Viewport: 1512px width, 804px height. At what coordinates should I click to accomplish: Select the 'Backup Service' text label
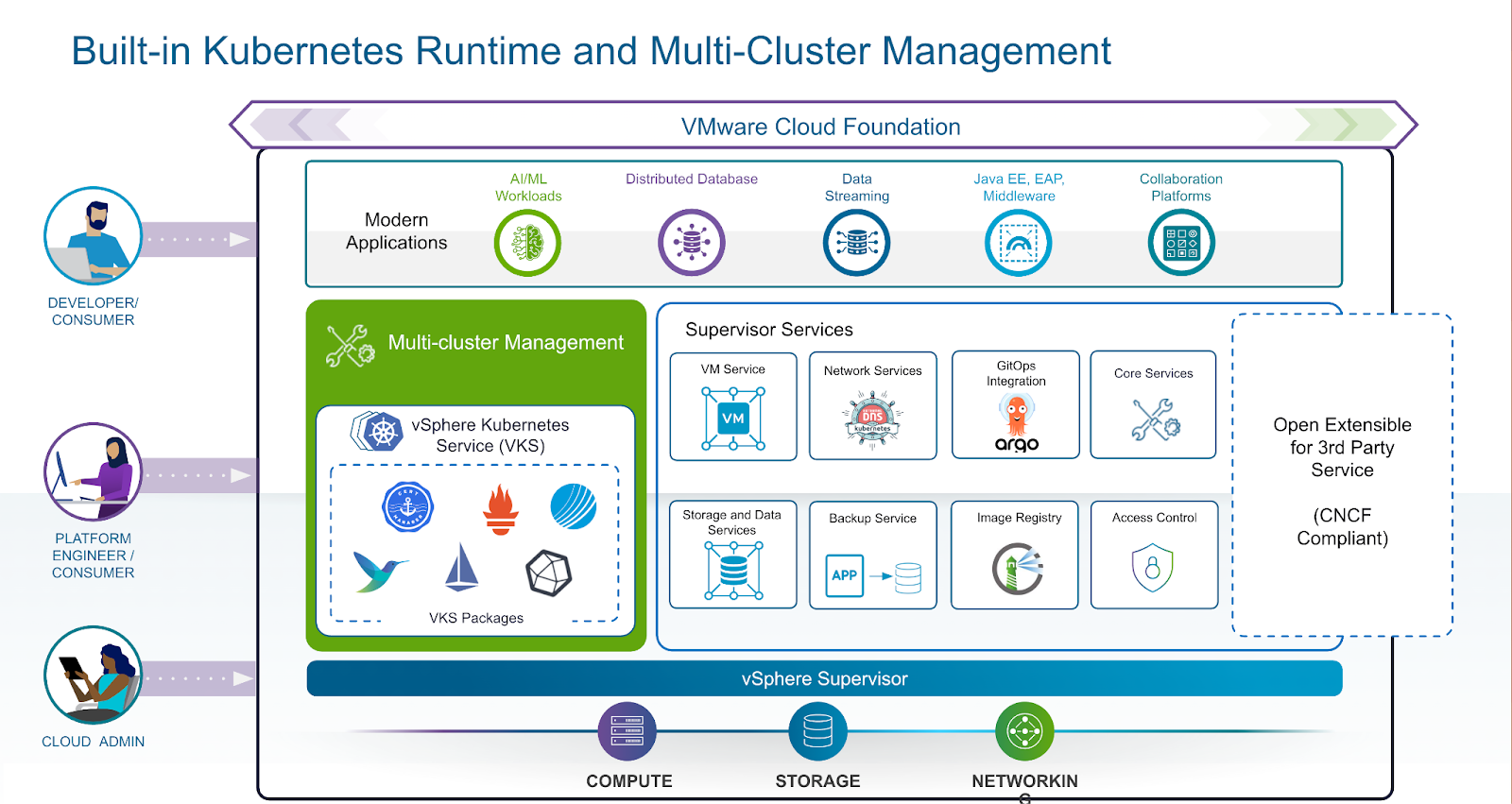pyautogui.click(x=873, y=518)
